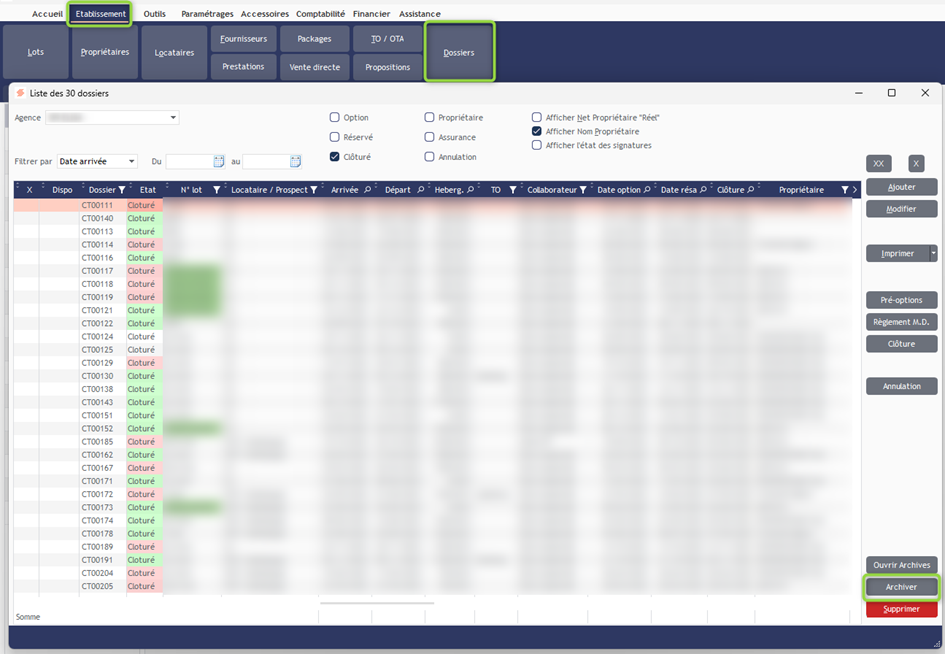The height and width of the screenshot is (654, 945).
Task: Select dossier row CT00152
Action: pyautogui.click(x=97, y=428)
